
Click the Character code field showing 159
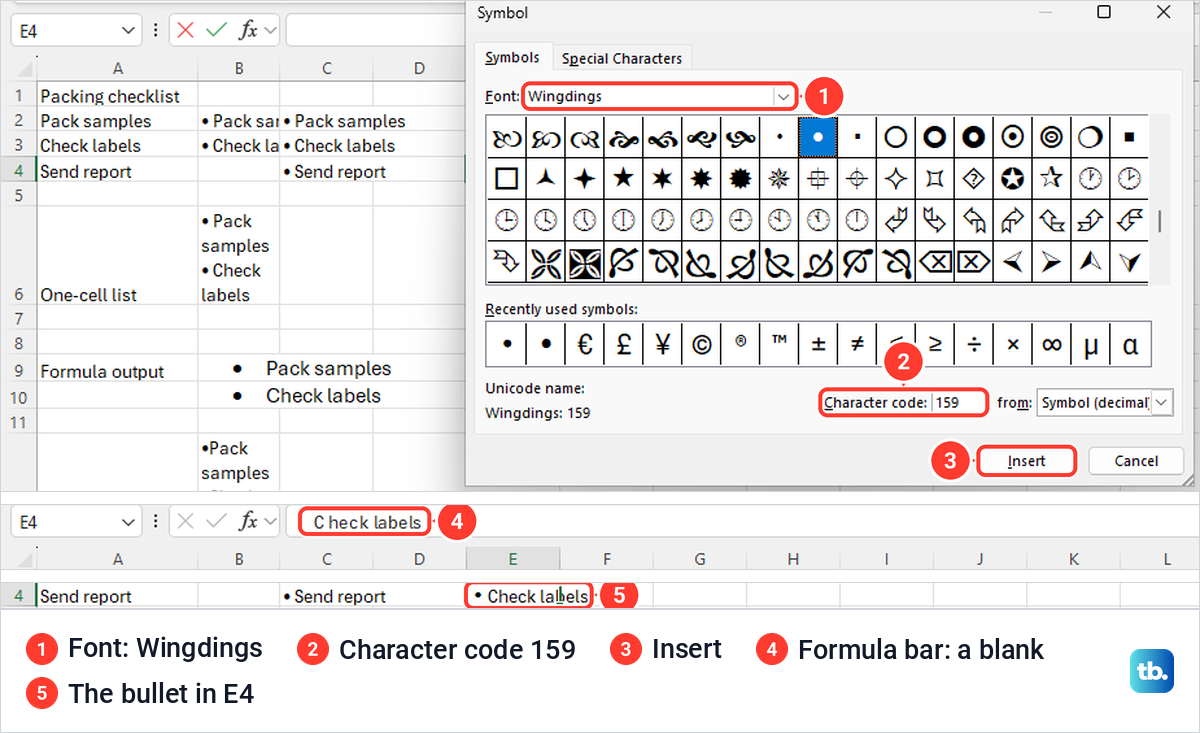pyautogui.click(x=959, y=402)
